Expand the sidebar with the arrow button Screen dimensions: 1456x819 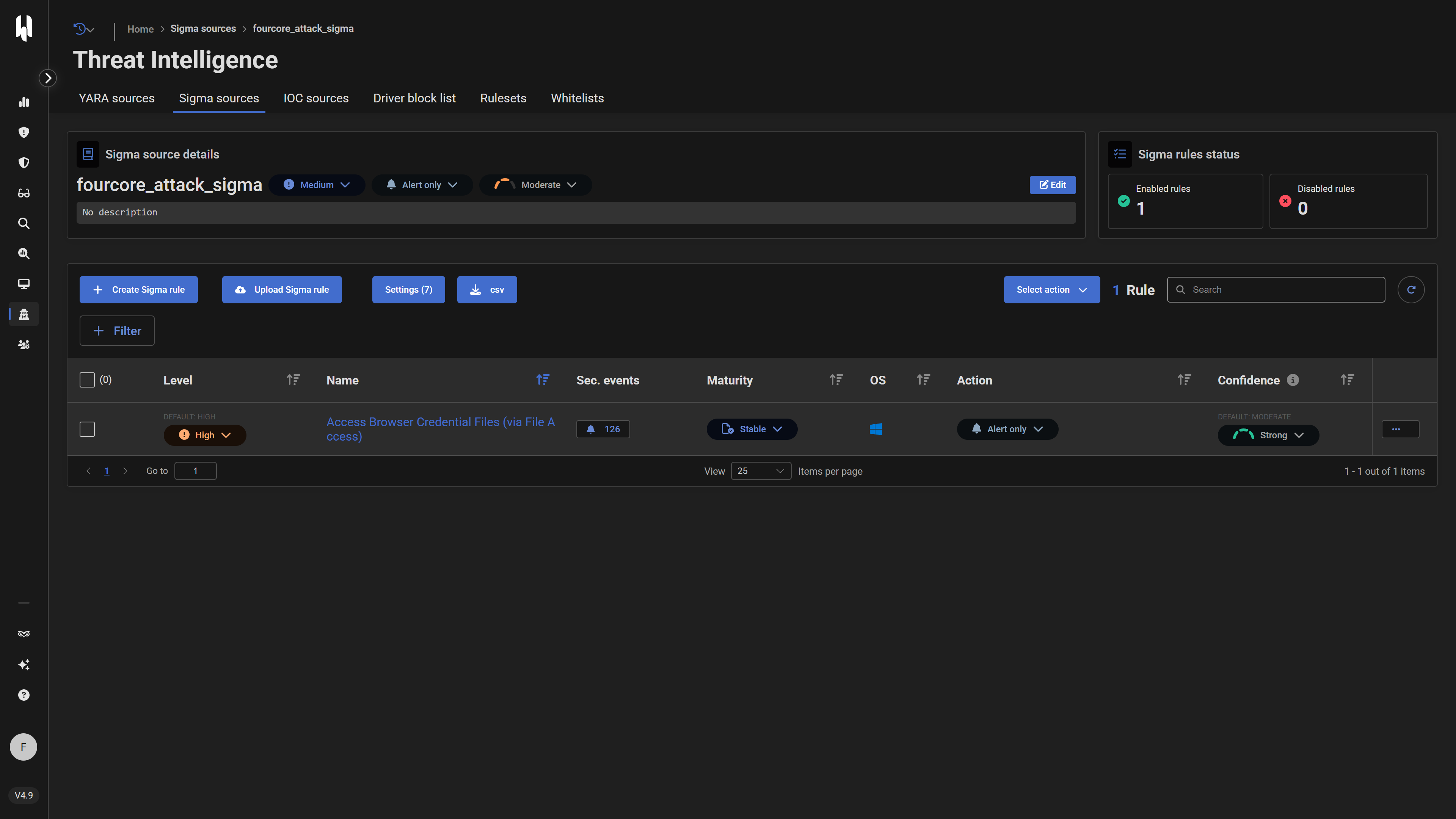[48, 78]
